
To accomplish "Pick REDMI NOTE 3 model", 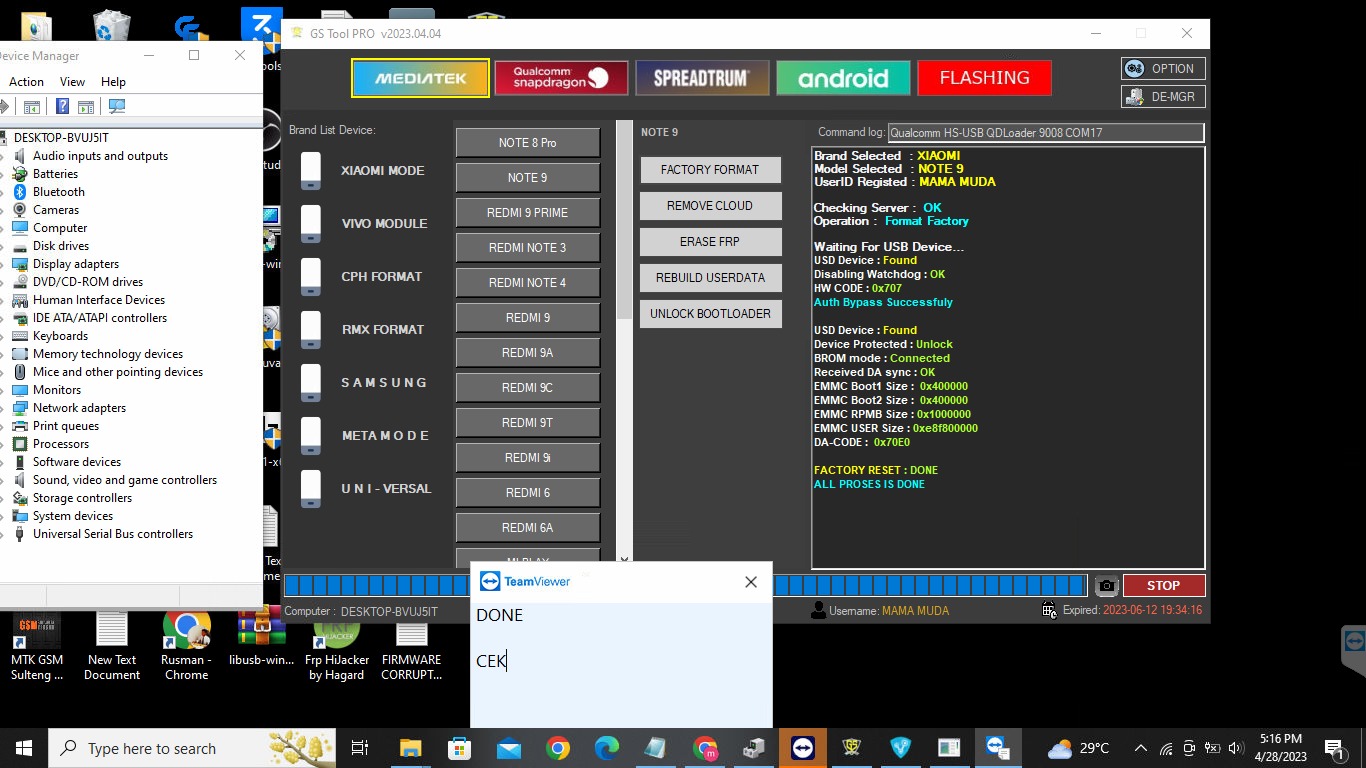I will [528, 248].
